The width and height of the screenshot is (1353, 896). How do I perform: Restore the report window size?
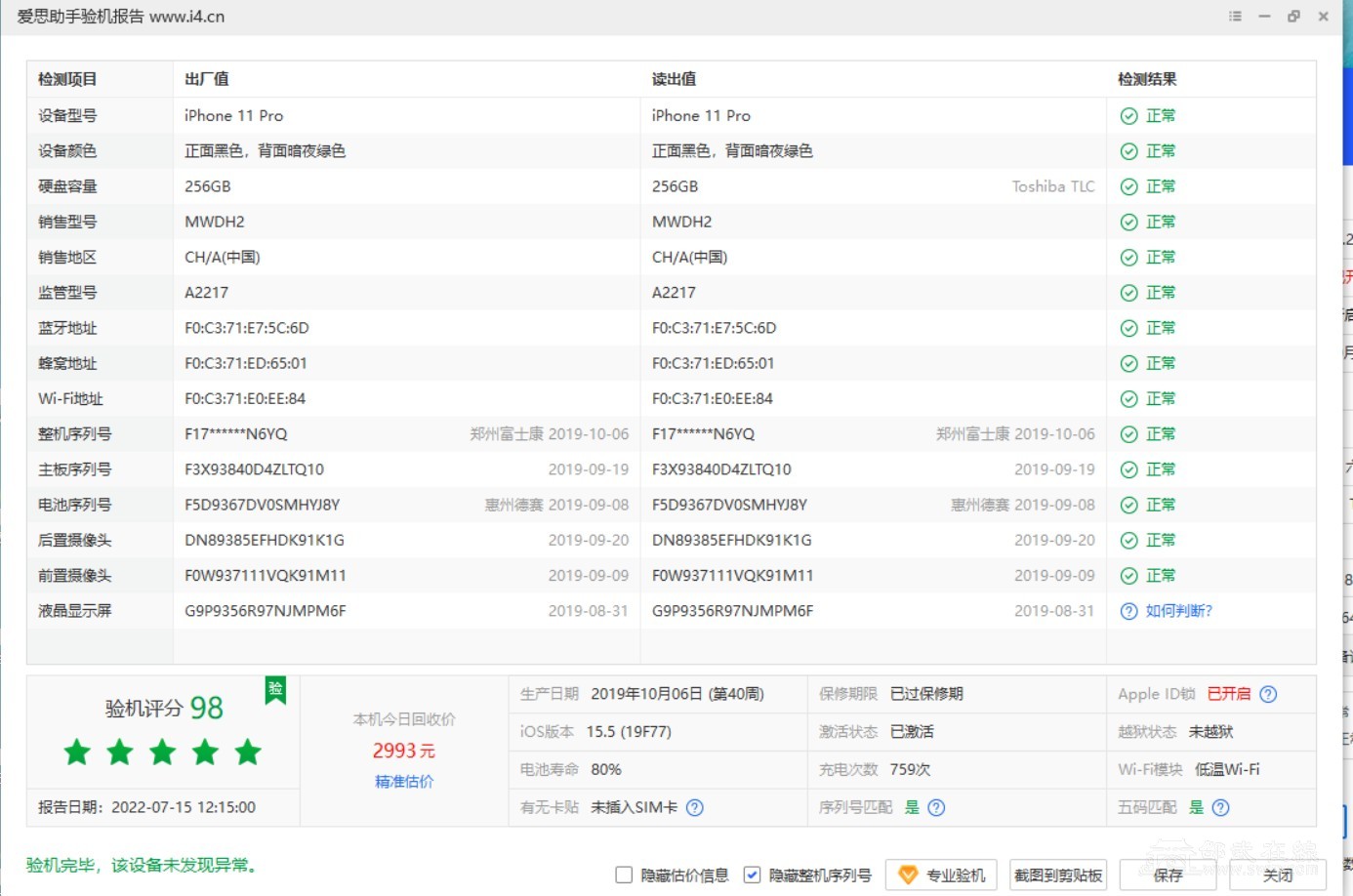(x=1293, y=17)
